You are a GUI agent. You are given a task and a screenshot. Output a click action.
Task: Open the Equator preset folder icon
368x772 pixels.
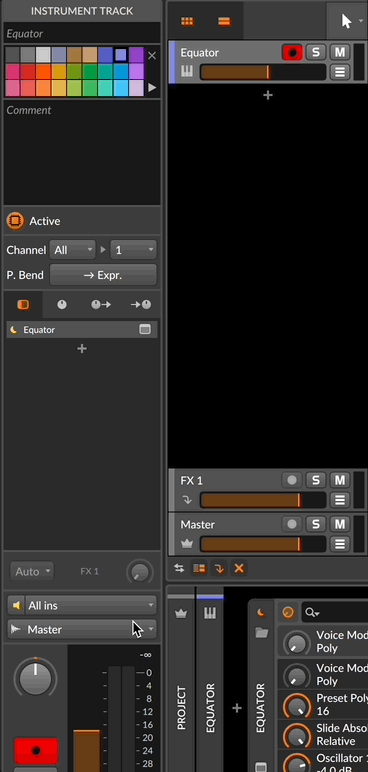[x=262, y=633]
